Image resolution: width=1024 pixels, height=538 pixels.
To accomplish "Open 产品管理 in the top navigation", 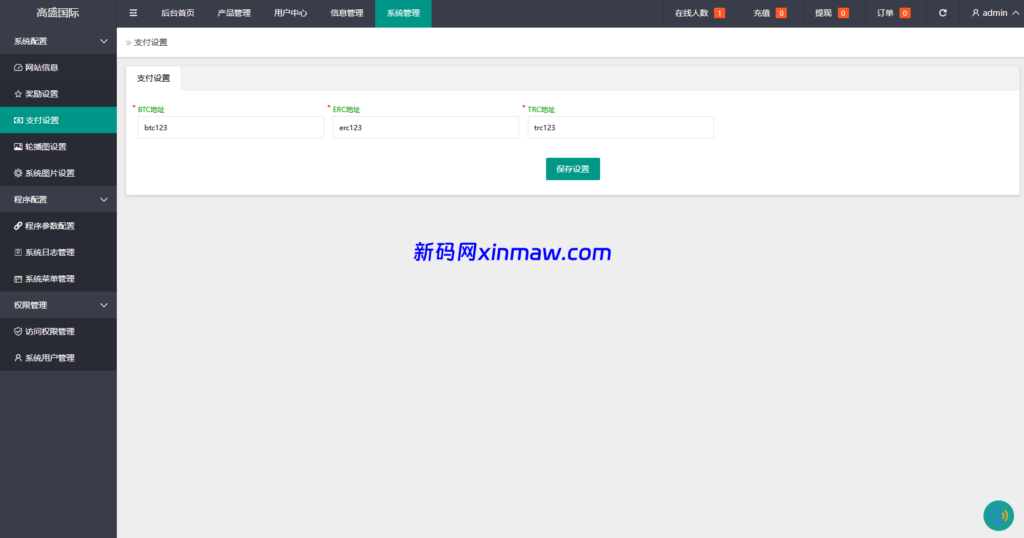I will click(234, 13).
